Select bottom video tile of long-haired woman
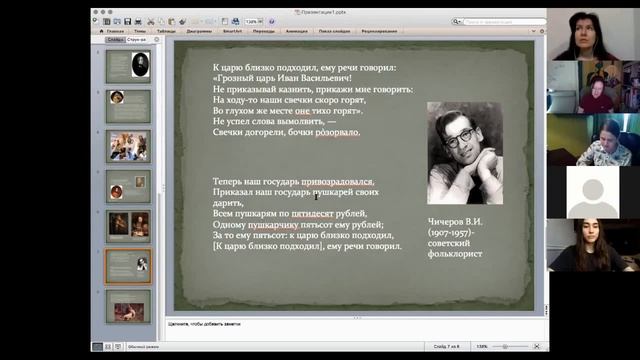Image resolution: width=640 pixels, height=360 pixels. point(593,245)
